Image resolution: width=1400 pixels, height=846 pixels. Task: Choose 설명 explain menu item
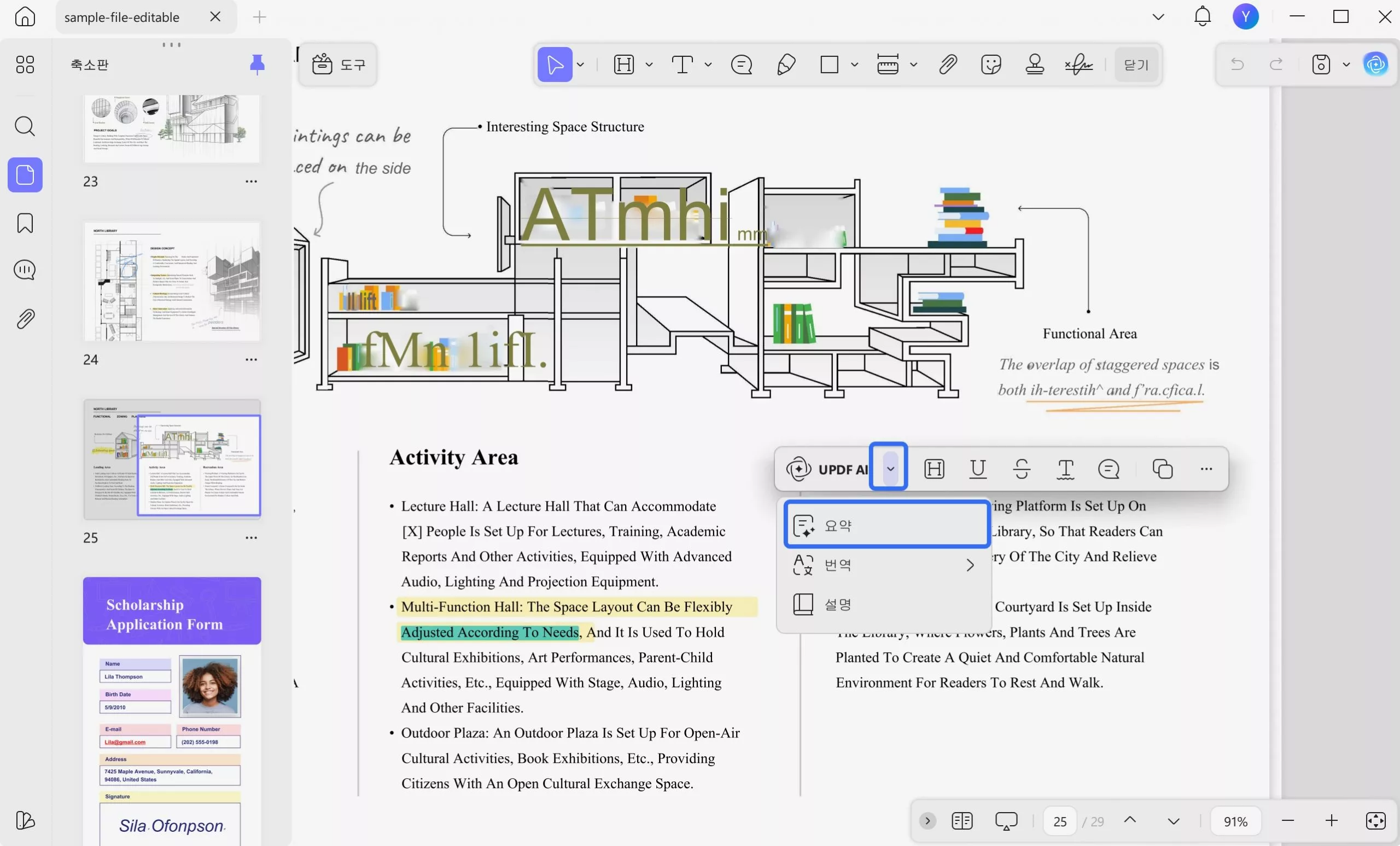coord(884,604)
